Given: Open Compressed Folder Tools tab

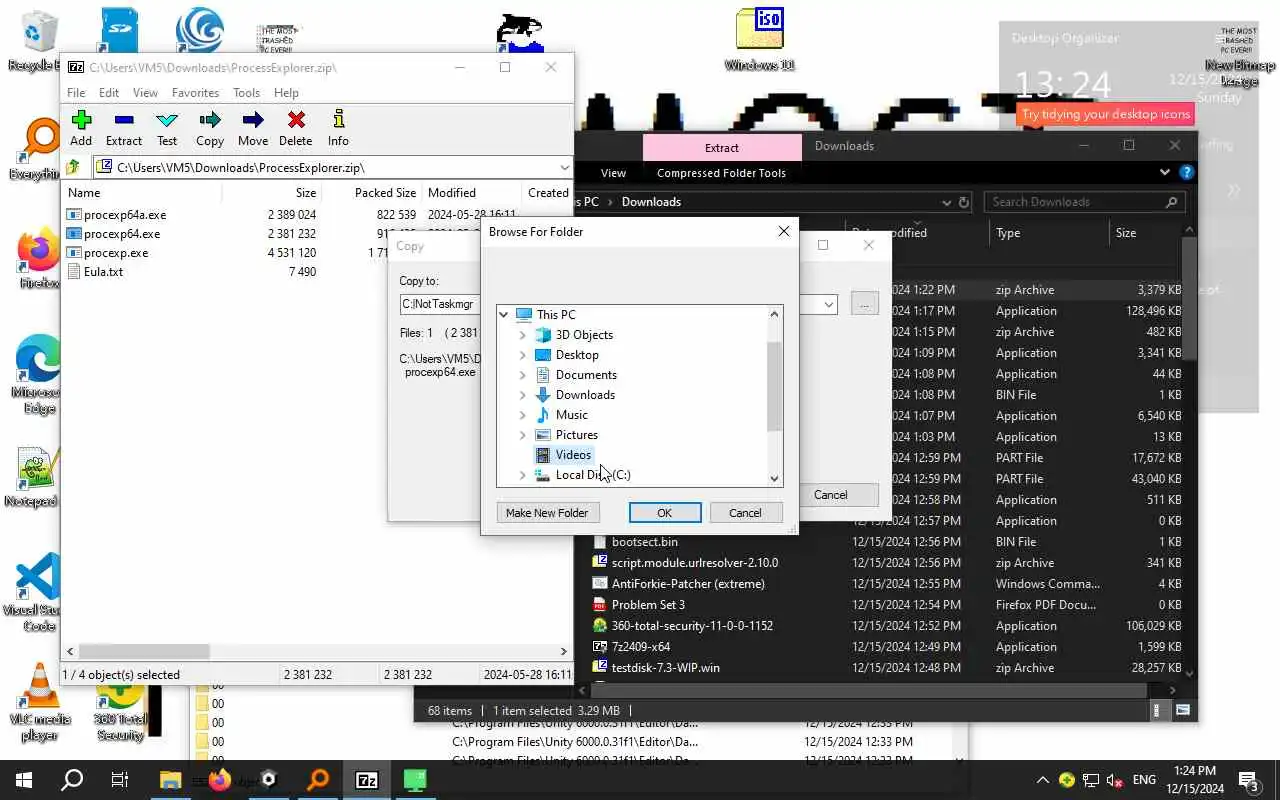Looking at the screenshot, I should 721,173.
